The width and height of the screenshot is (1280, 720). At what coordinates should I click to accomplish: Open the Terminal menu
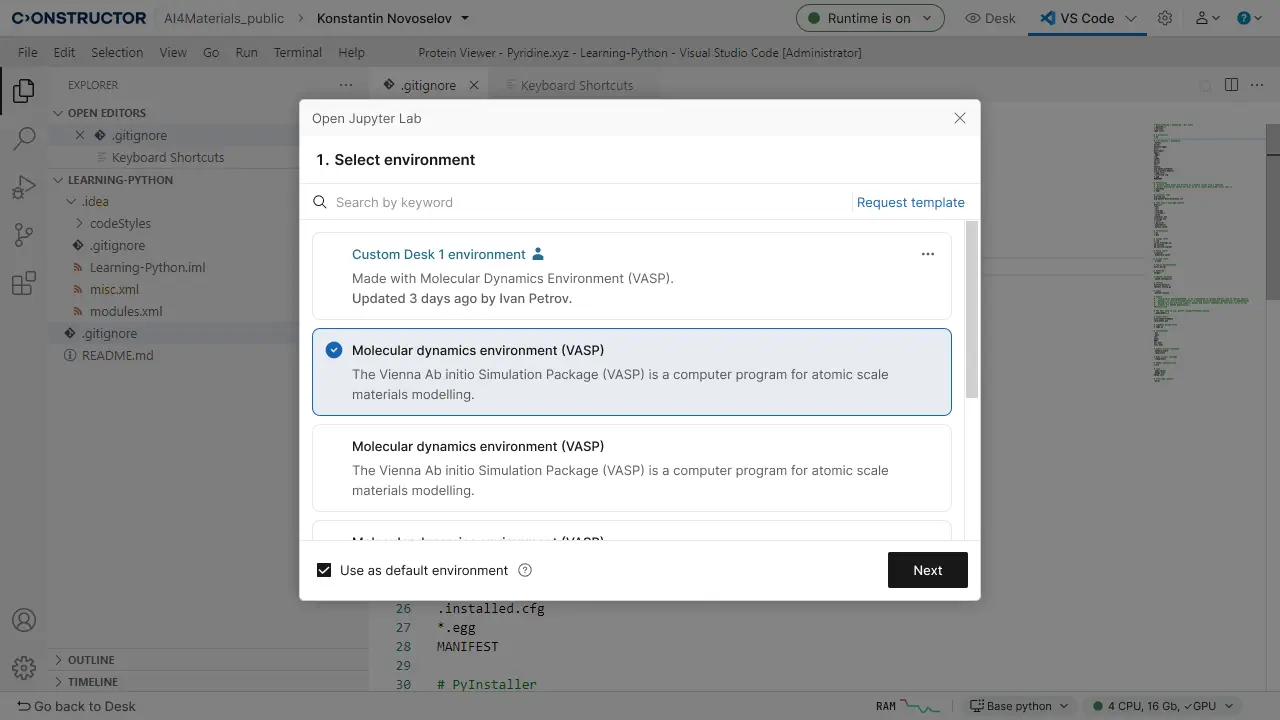coord(298,52)
